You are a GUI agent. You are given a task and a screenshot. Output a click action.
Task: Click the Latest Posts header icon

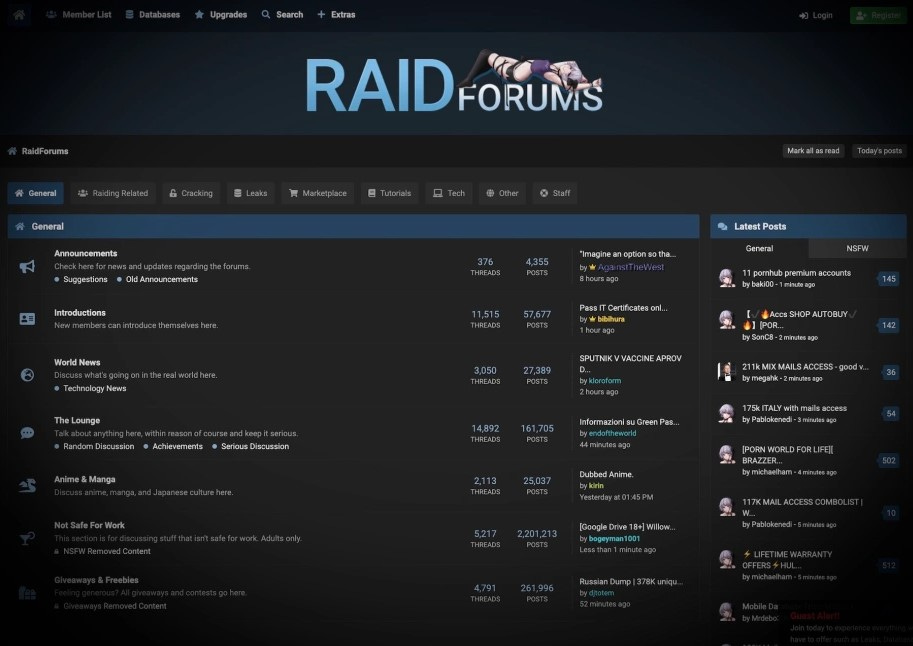[723, 227]
